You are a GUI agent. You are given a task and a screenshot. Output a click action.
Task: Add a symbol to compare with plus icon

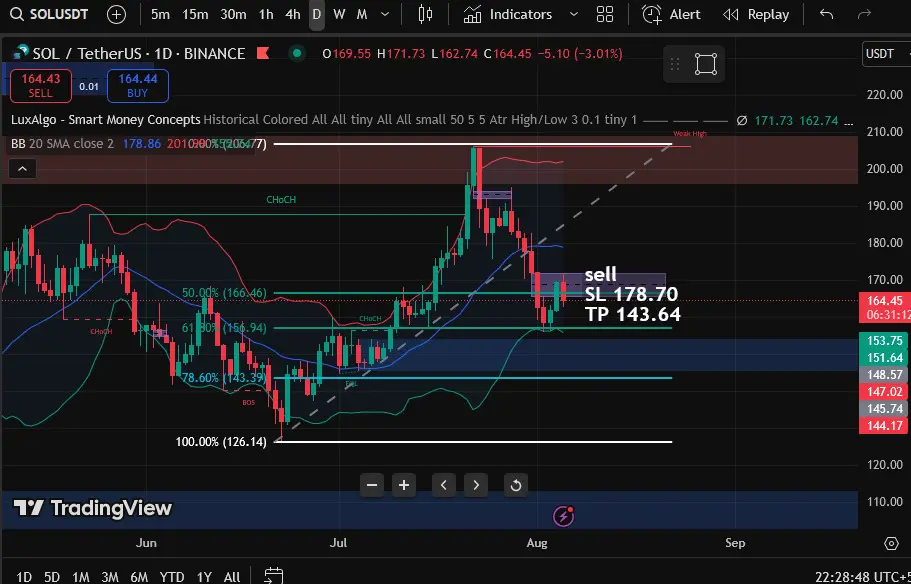(117, 15)
